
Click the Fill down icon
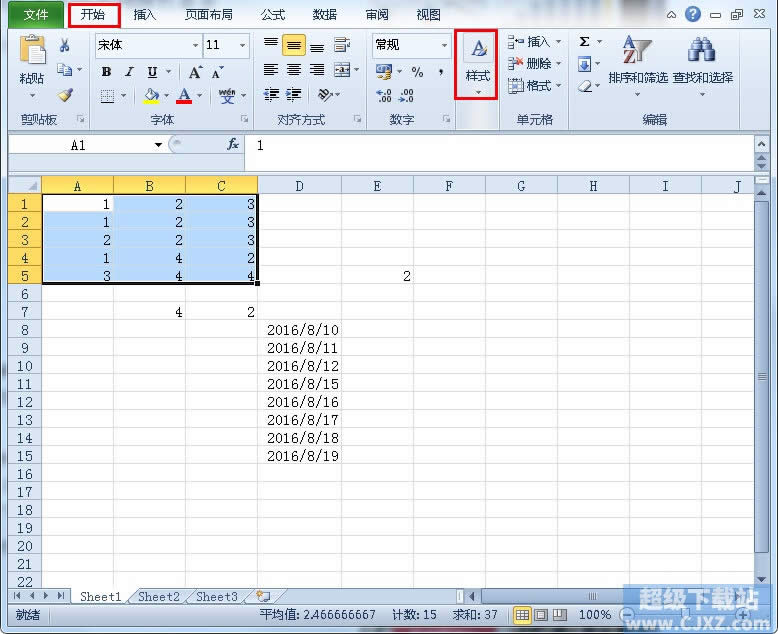[x=584, y=64]
